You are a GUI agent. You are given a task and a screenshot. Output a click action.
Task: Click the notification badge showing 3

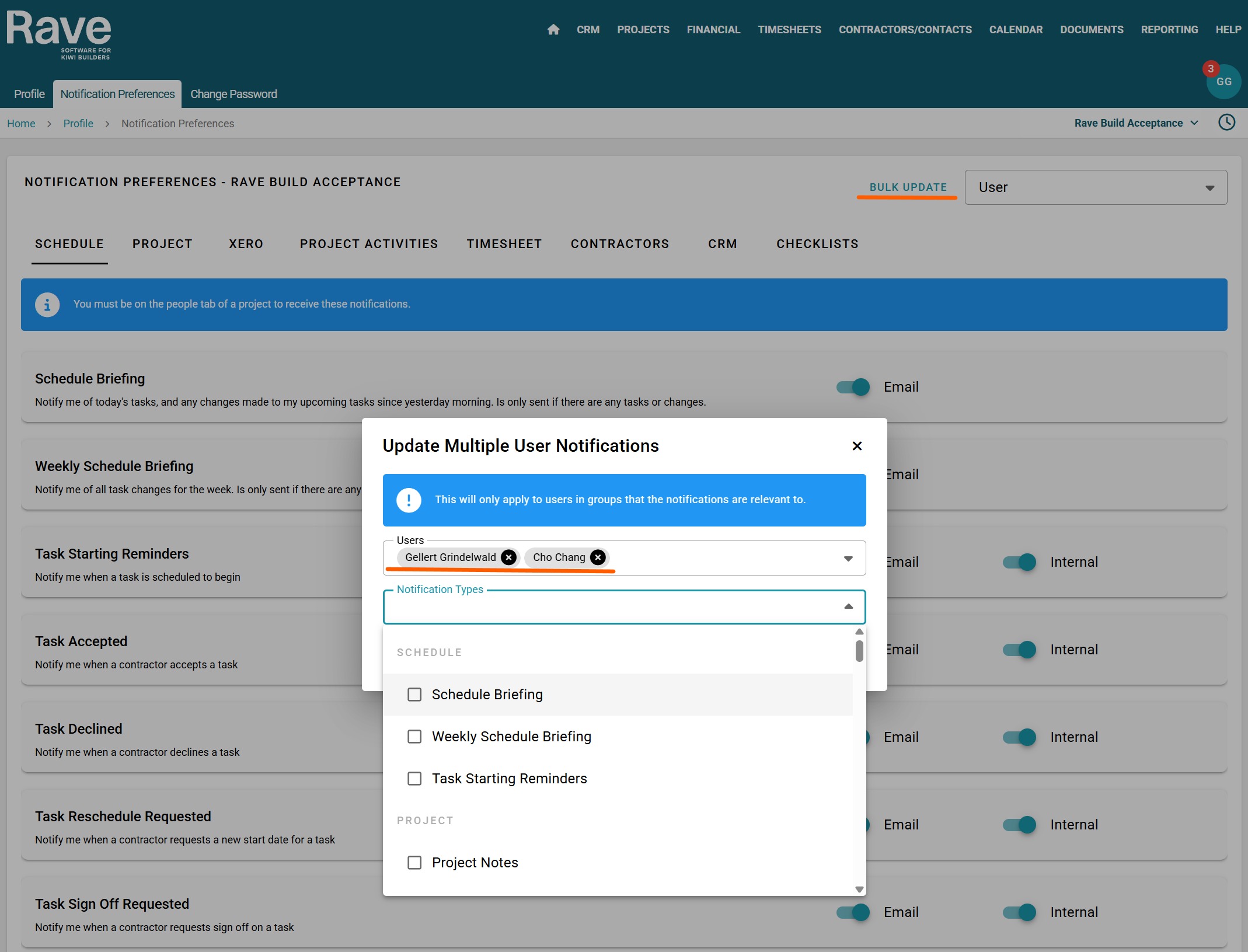[1211, 69]
